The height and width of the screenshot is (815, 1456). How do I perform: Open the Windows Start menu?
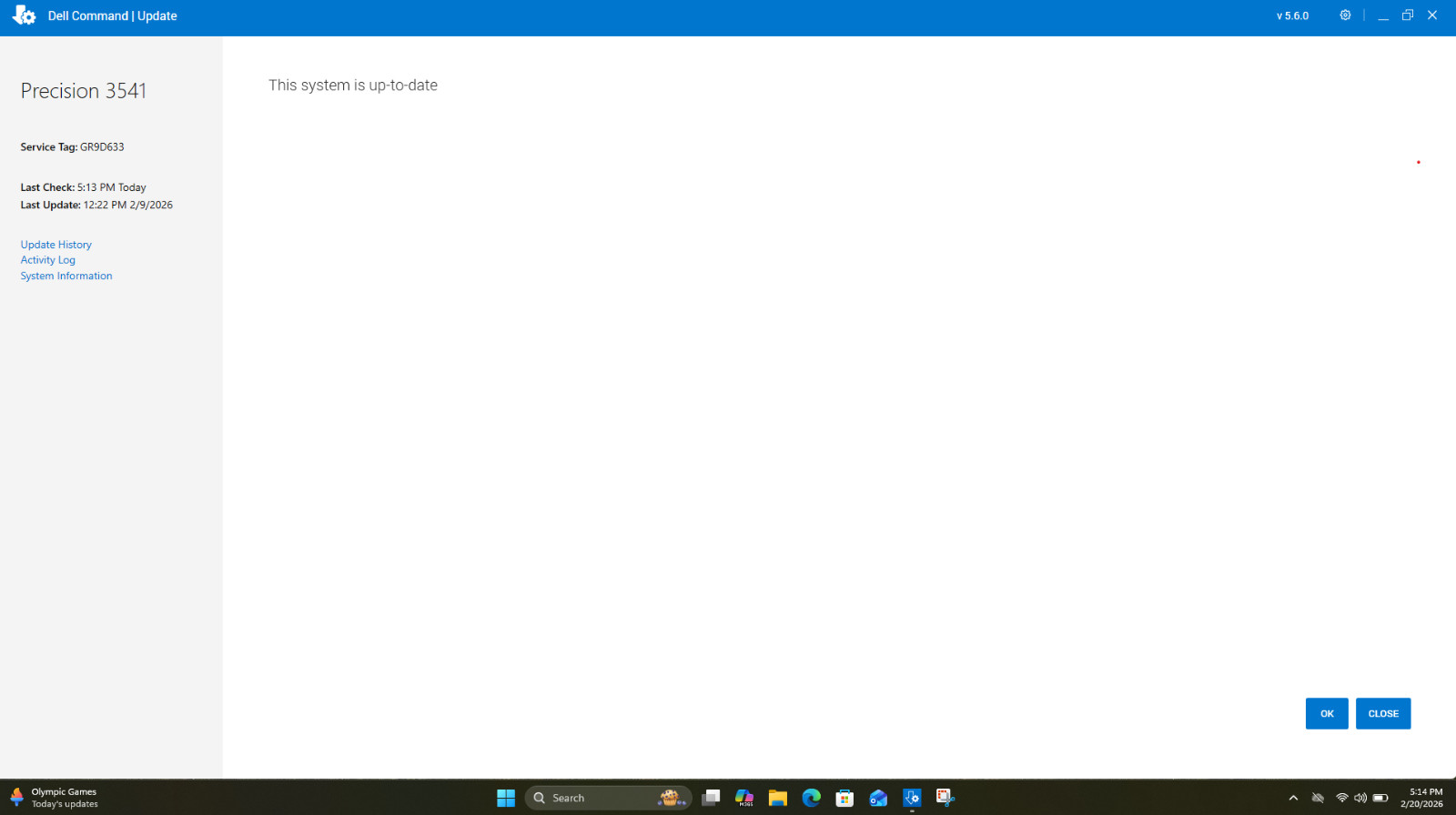point(506,798)
